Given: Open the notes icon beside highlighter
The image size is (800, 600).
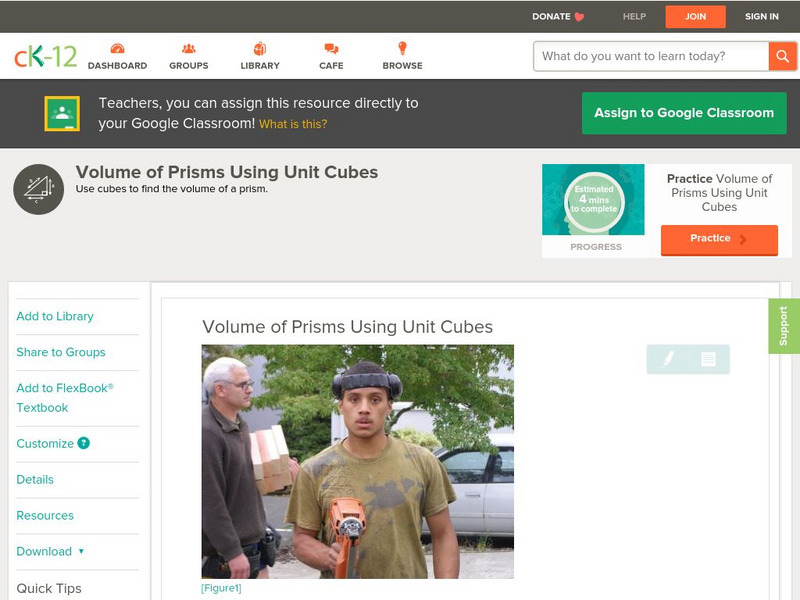Looking at the screenshot, I should click(x=708, y=359).
